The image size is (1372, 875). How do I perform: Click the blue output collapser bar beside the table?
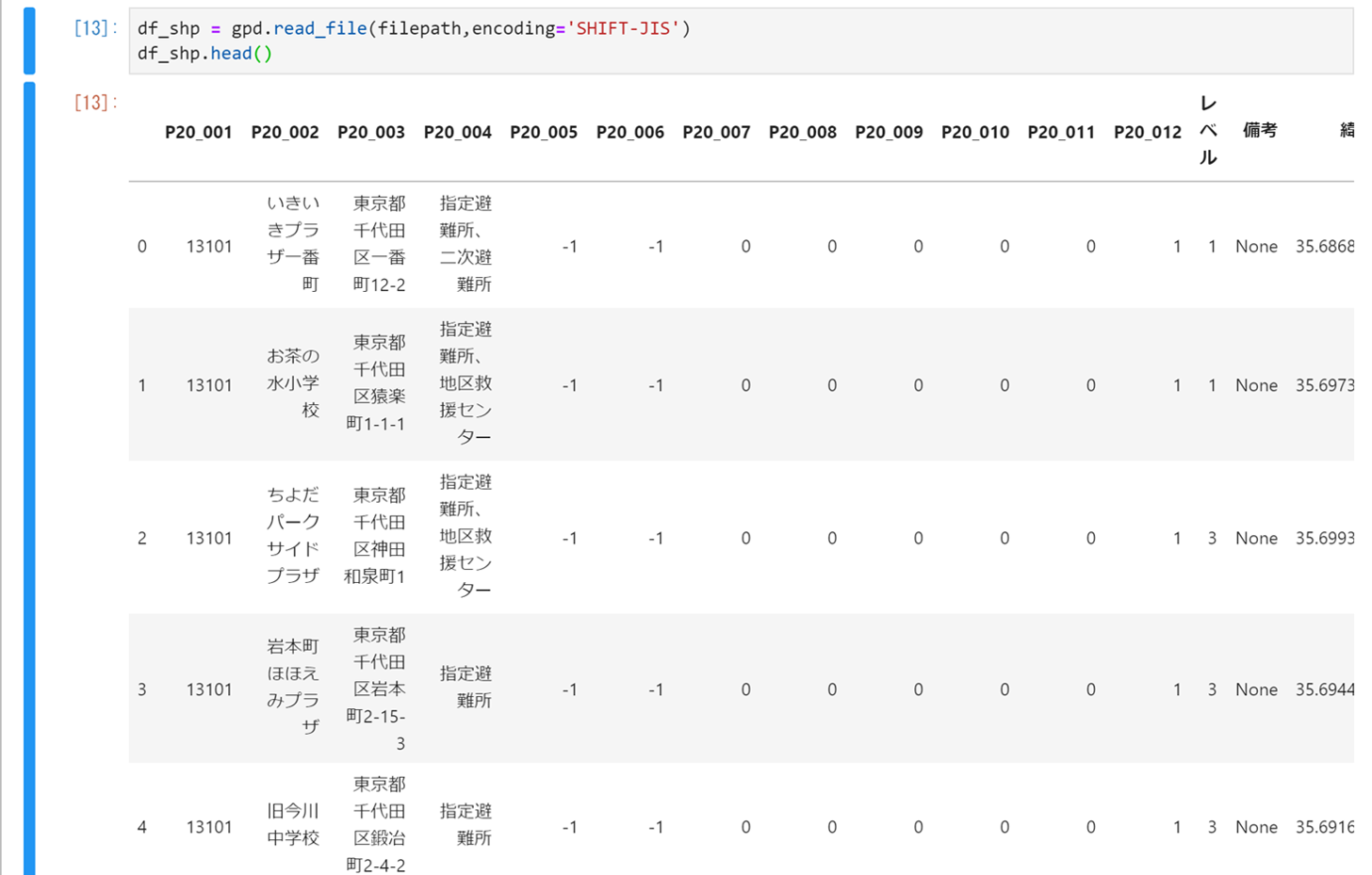coord(29,478)
